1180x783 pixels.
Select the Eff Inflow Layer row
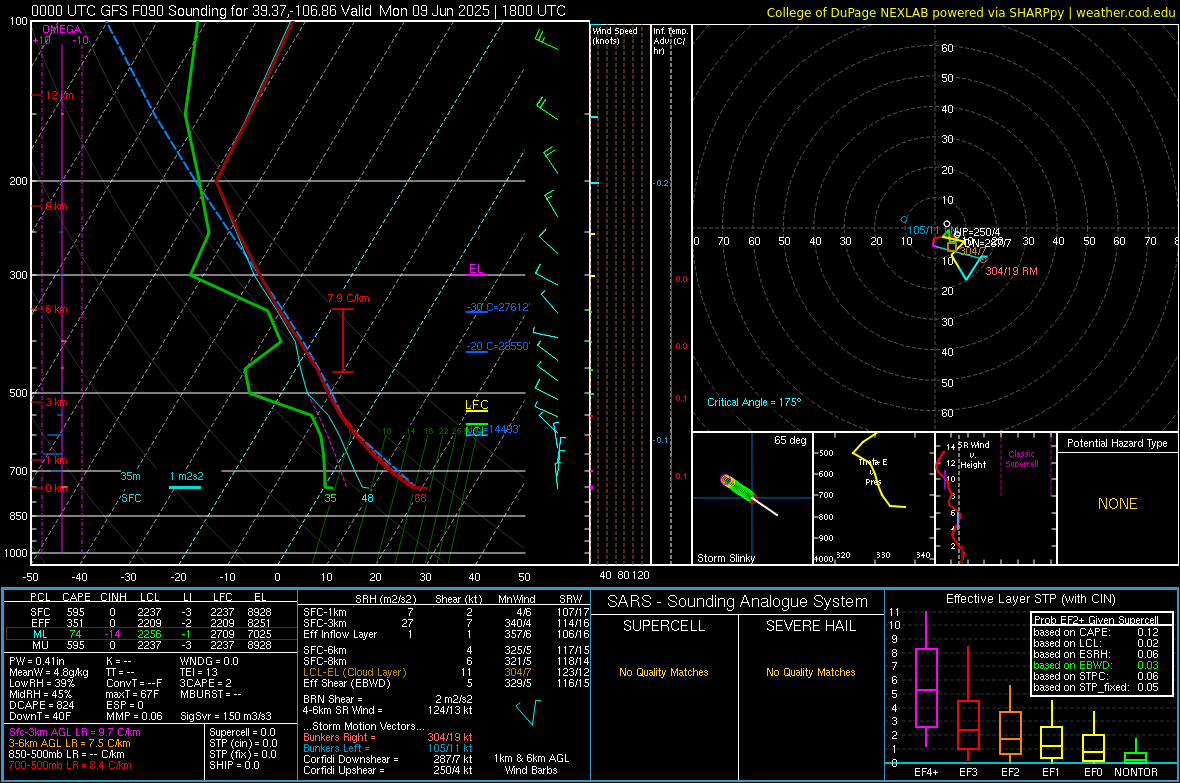point(446,634)
